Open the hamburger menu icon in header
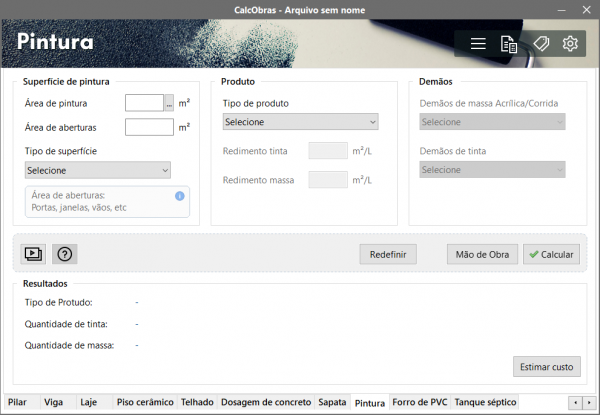Screen dimensions: 600x415 (x=478, y=44)
